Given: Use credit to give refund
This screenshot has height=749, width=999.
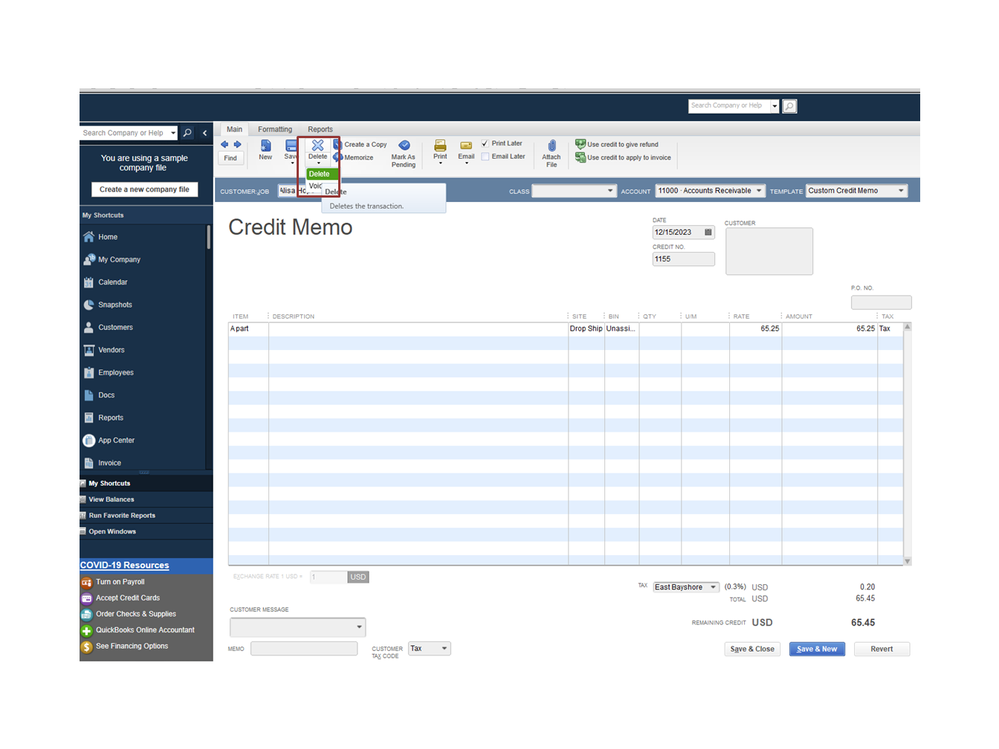Looking at the screenshot, I should (617, 145).
